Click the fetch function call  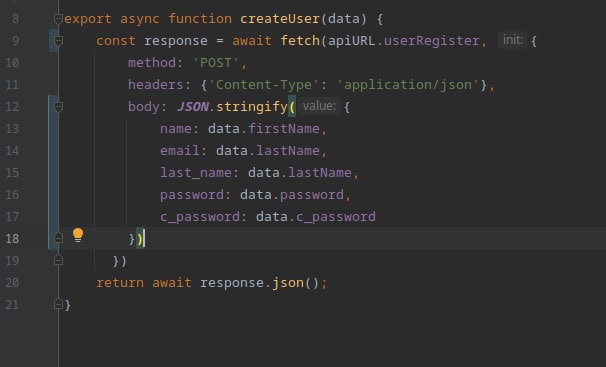click(x=300, y=41)
